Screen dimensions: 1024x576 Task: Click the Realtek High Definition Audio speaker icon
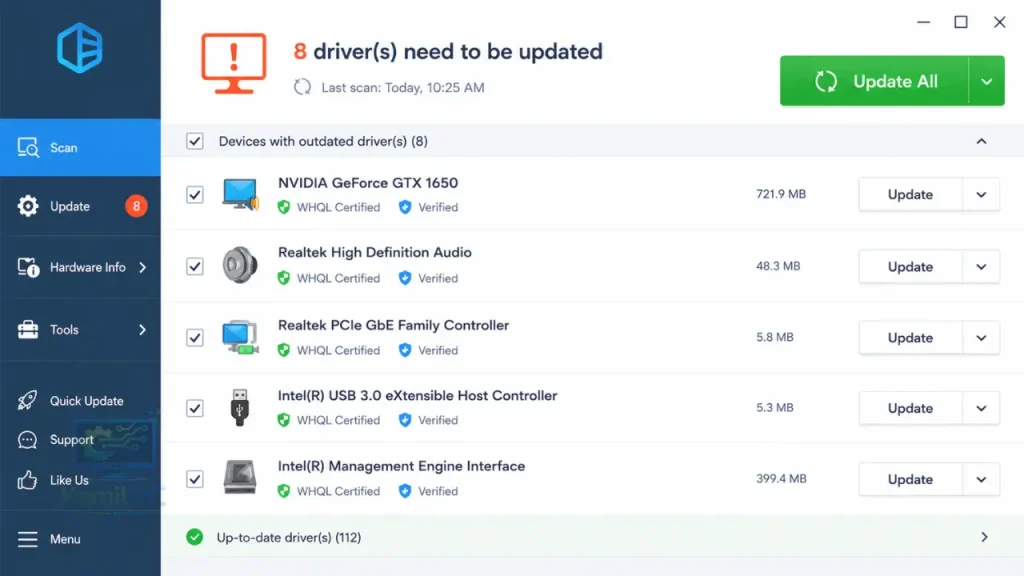pos(240,265)
